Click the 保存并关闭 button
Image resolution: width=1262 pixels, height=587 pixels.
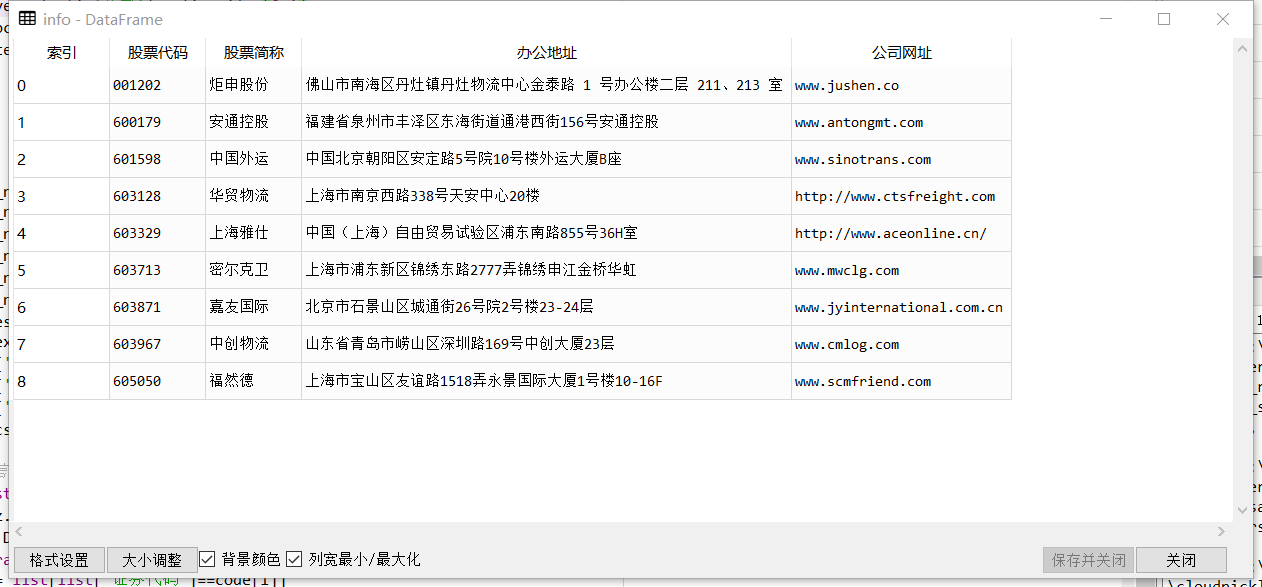click(1088, 560)
